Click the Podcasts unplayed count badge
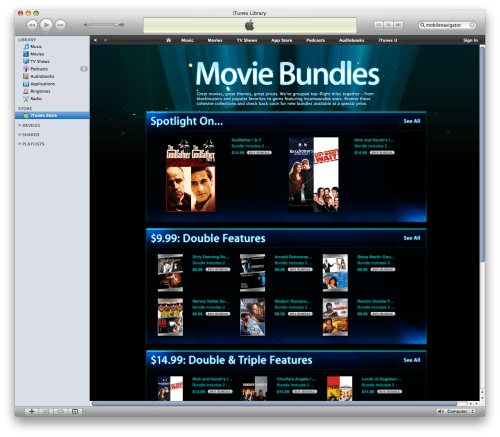The image size is (500, 437). (x=84, y=69)
